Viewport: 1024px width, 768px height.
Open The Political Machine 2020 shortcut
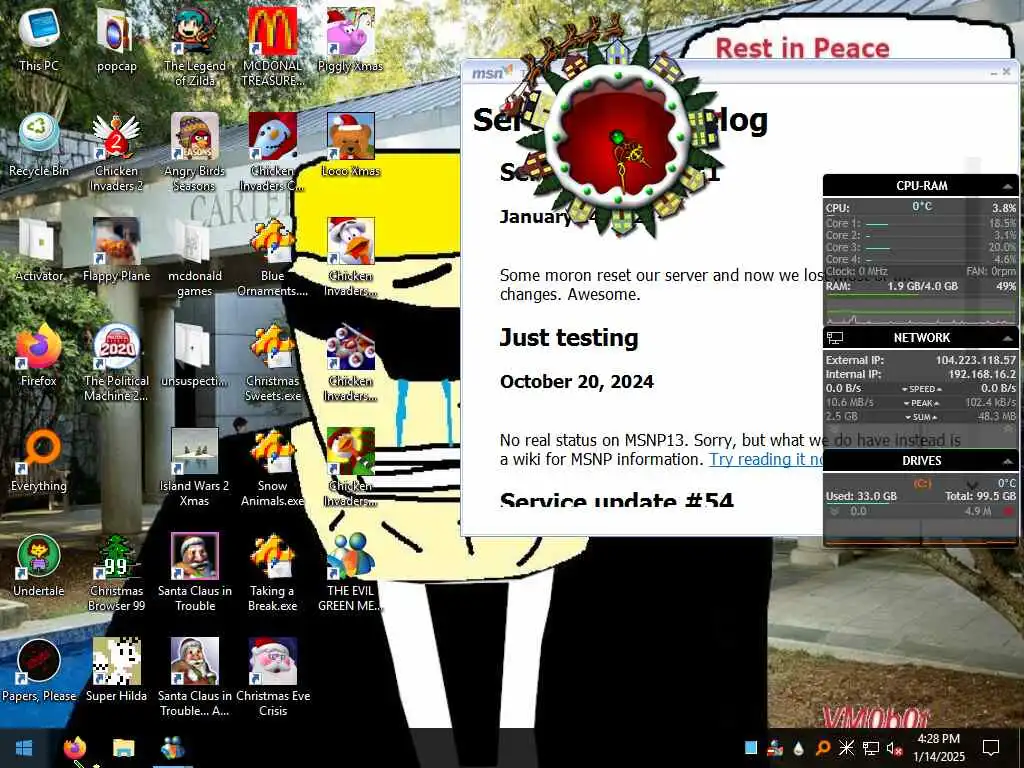coord(116,362)
